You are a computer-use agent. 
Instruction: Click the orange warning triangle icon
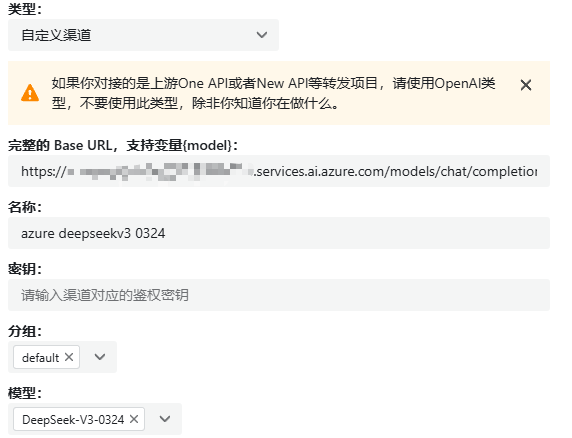coord(30,93)
